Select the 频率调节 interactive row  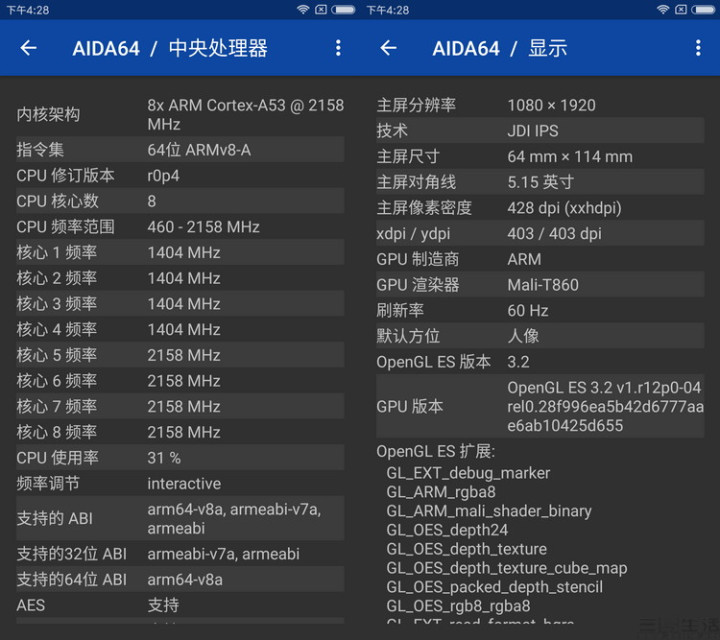click(x=180, y=483)
